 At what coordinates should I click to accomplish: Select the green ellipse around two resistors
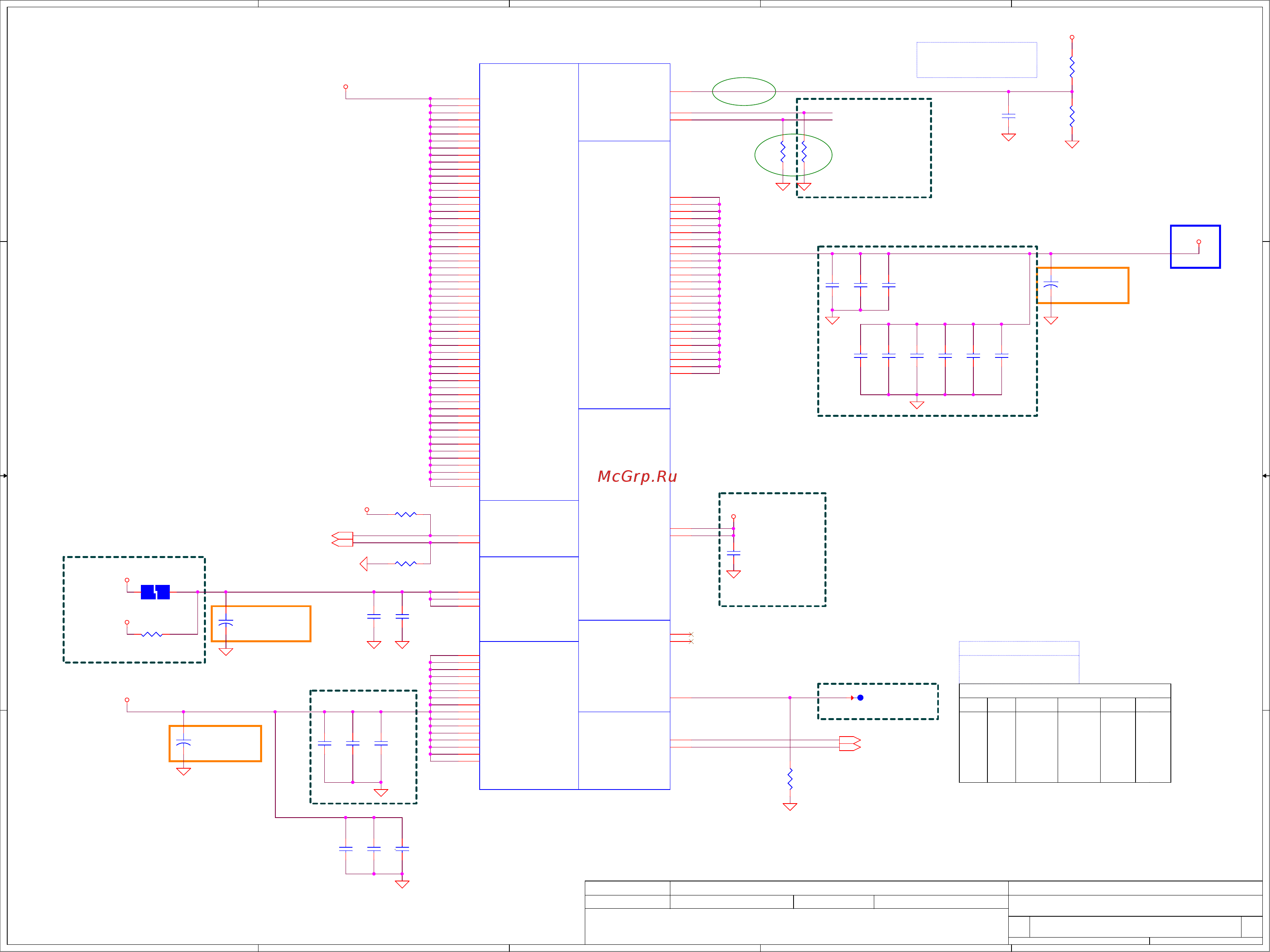tap(794, 155)
